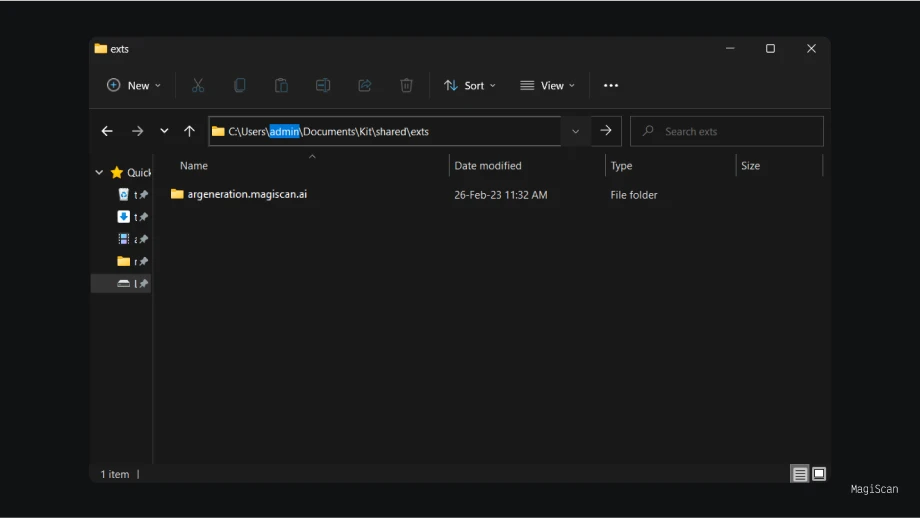Click the address bar path field
This screenshot has width=920, height=518.
[384, 131]
